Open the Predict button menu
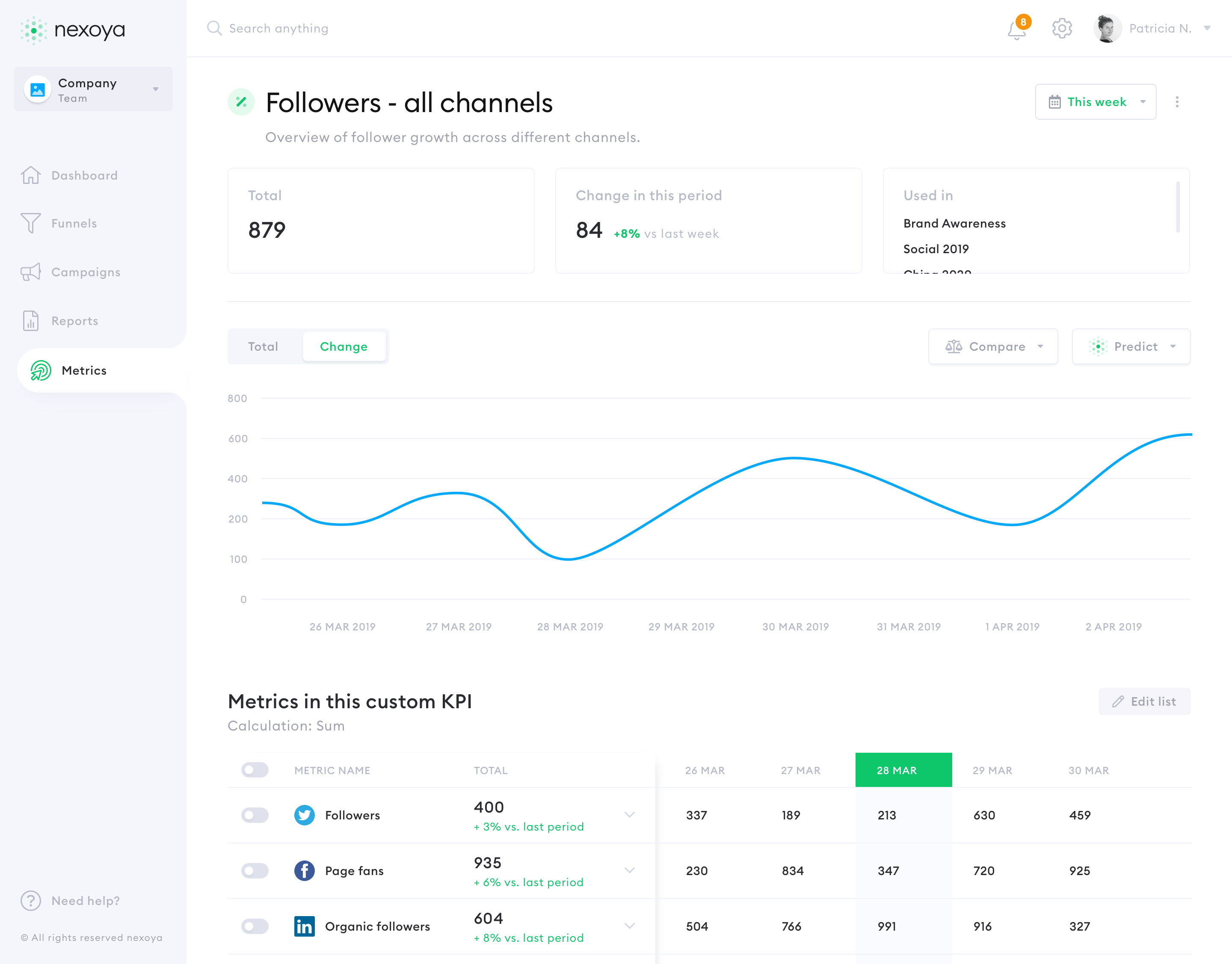1232x964 pixels. coord(1131,346)
